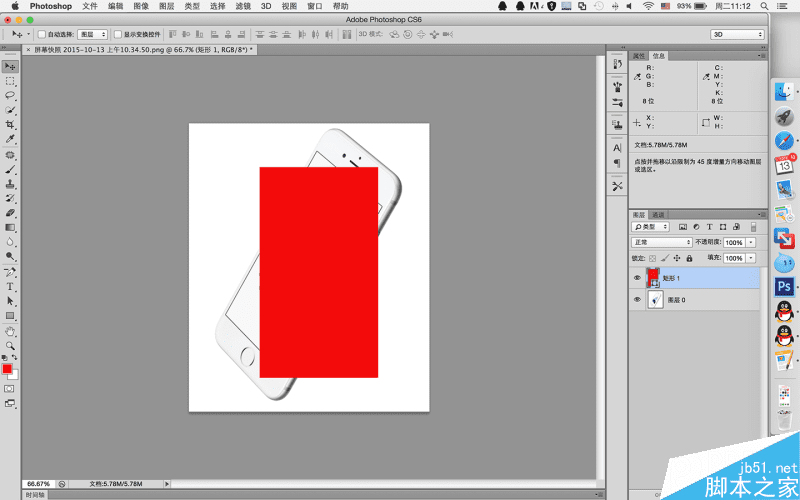
Task: Select the Crop tool
Action: pyautogui.click(x=10, y=124)
